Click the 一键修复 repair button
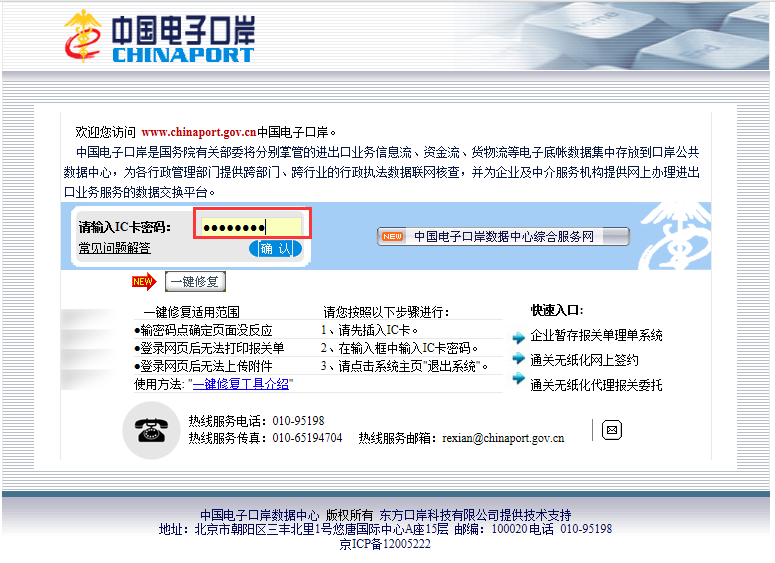The image size is (775, 563). coord(195,282)
